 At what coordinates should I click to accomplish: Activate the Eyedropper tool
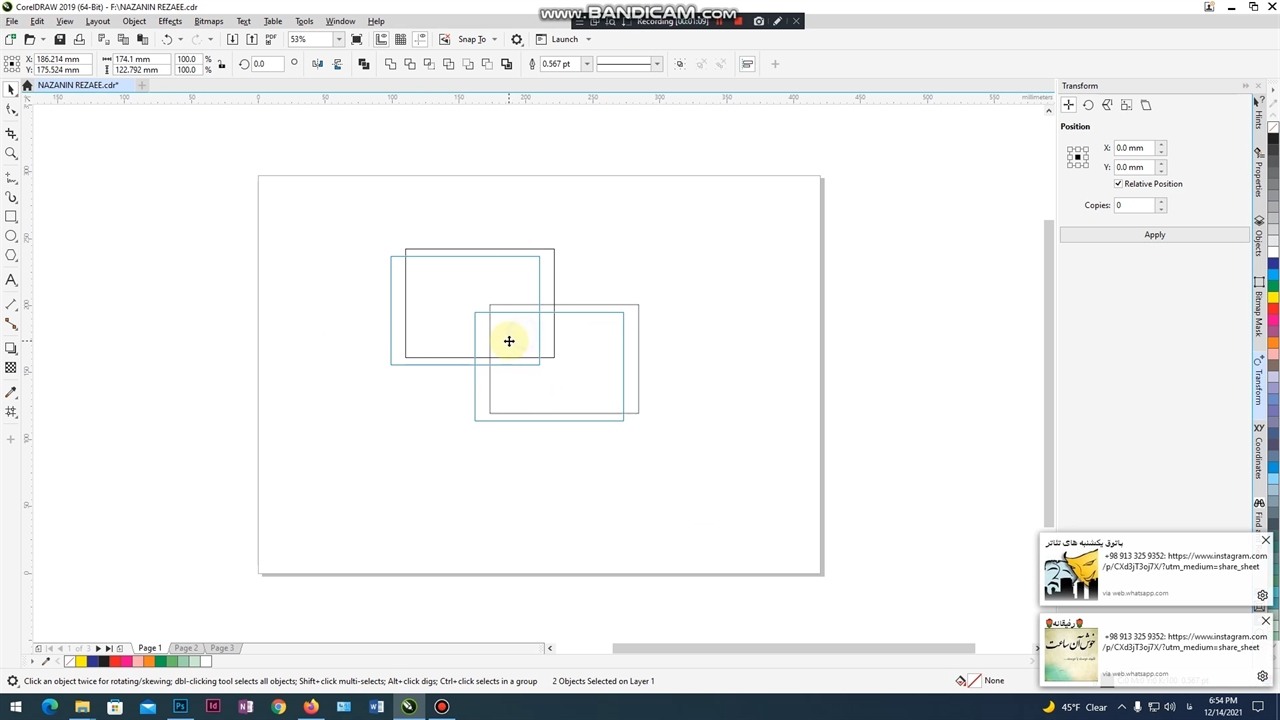coord(11,392)
